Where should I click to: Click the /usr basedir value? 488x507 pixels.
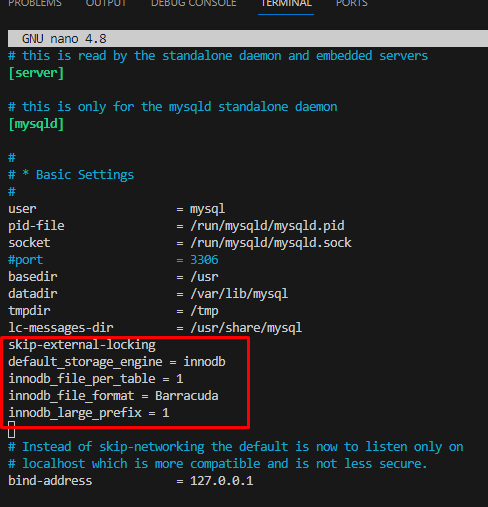(x=204, y=277)
